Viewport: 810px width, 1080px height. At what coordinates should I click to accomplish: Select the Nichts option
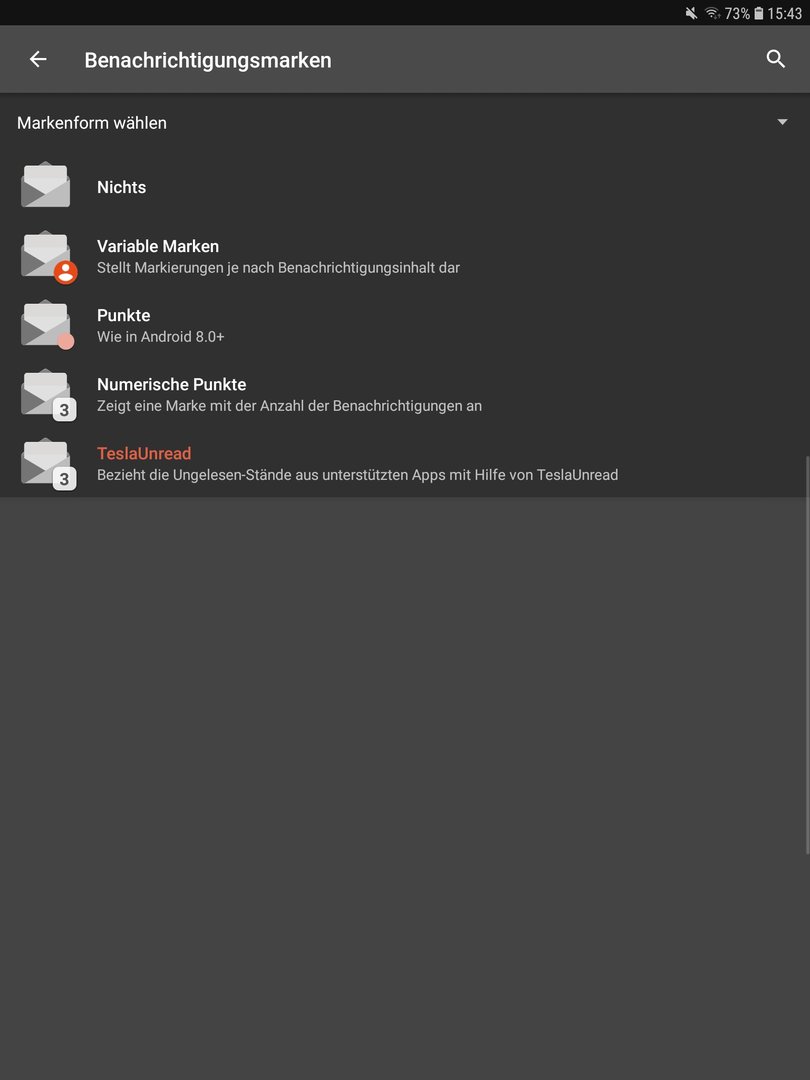point(405,187)
